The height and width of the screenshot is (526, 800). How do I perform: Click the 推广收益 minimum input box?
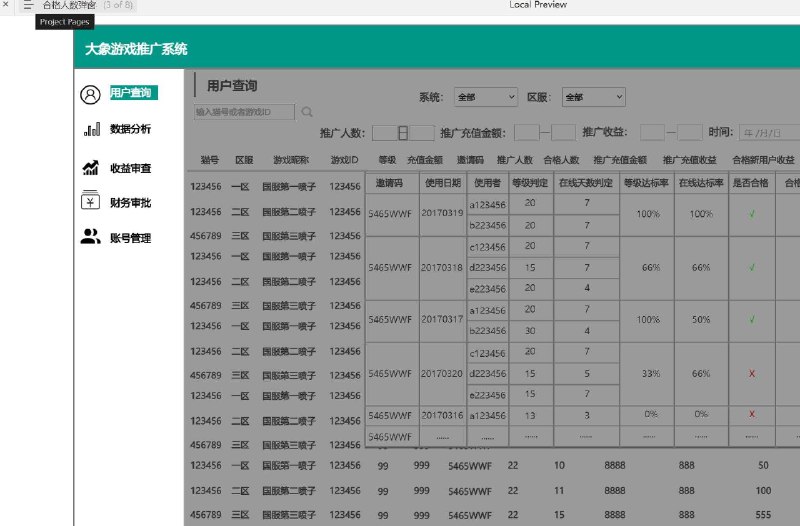point(652,133)
